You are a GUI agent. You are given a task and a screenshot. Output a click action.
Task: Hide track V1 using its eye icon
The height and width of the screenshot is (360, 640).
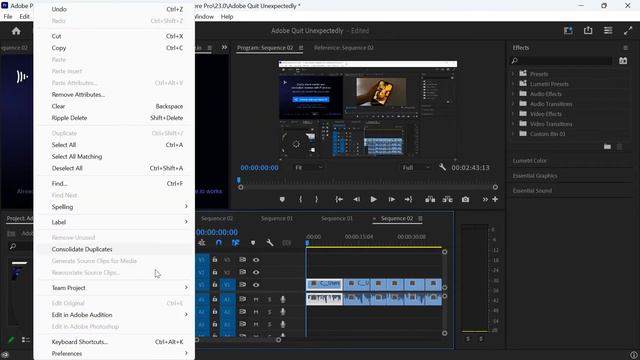(256, 285)
